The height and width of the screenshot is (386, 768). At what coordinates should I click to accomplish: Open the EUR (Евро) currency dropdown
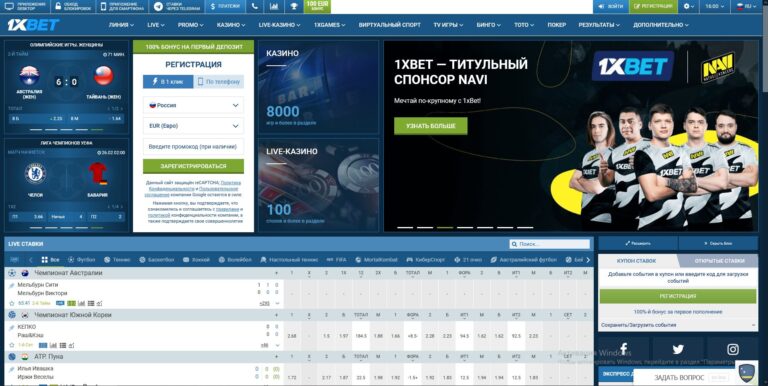tap(193, 126)
